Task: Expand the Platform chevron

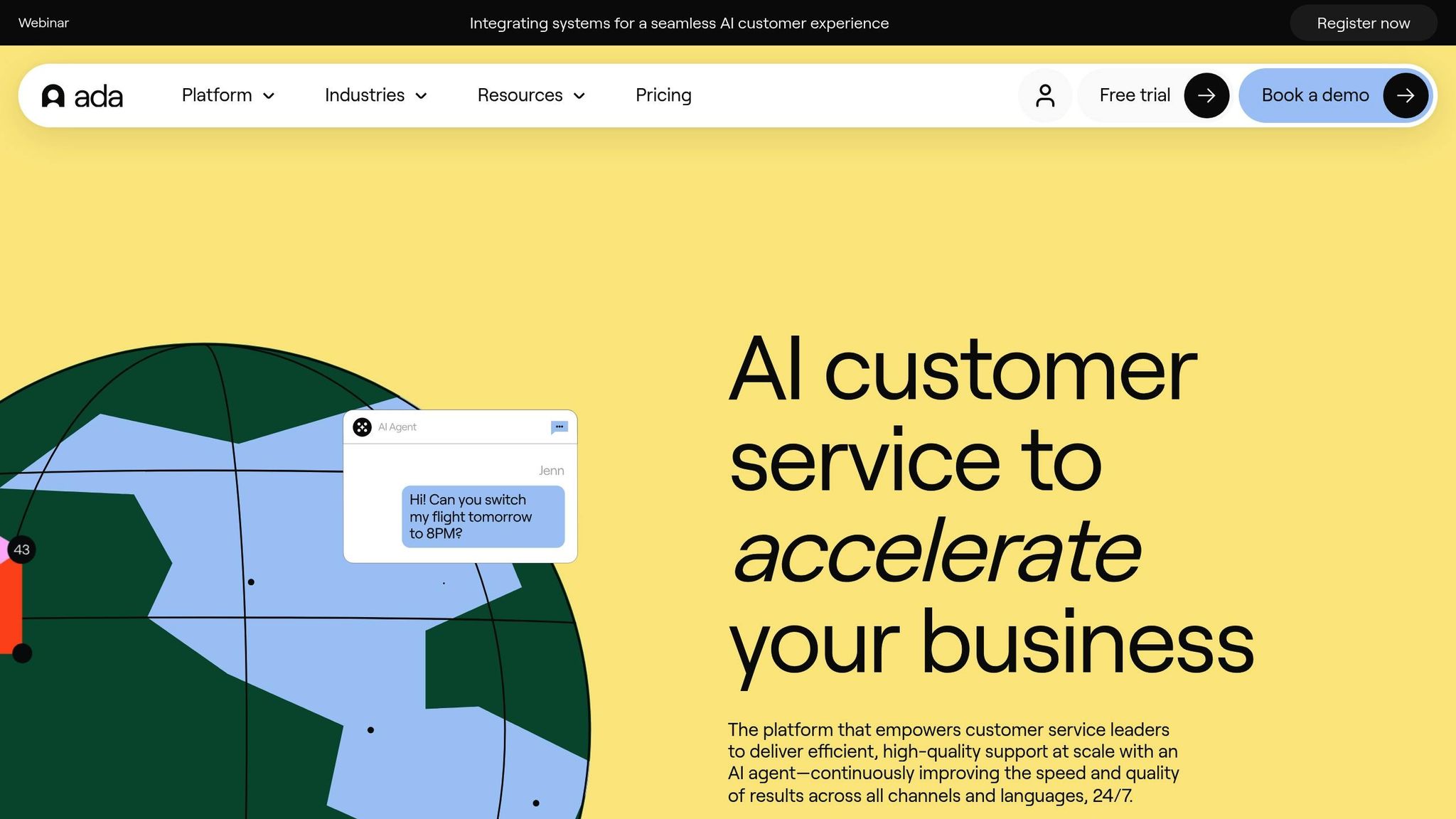Action: [269, 96]
